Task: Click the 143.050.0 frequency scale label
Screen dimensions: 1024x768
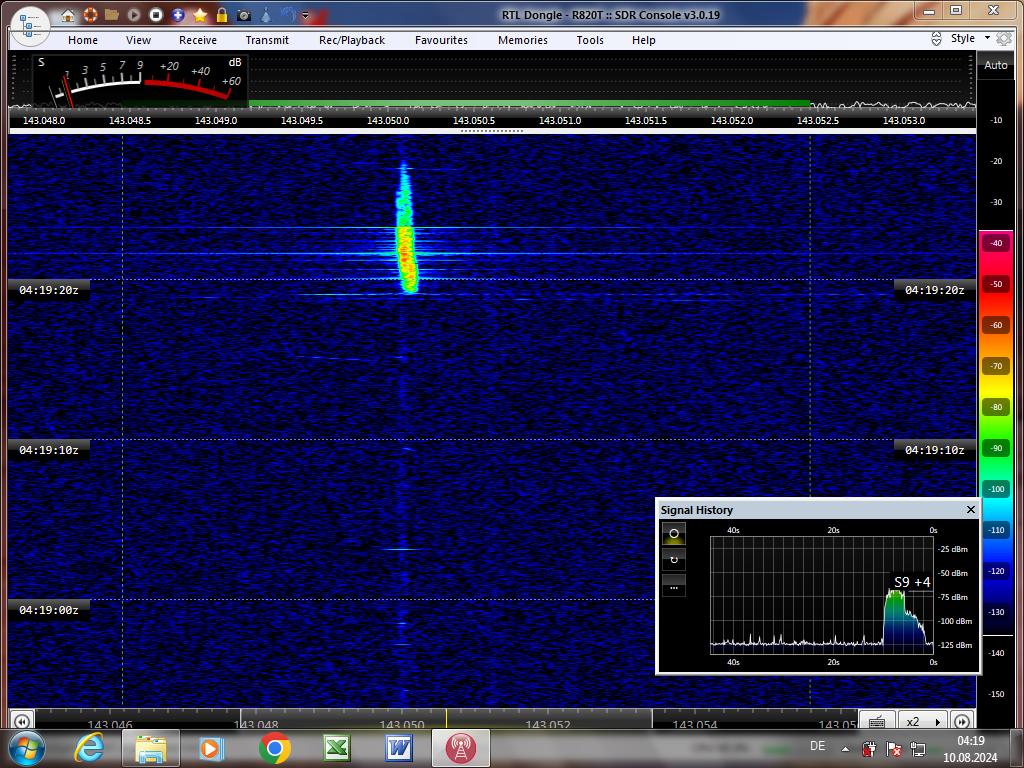Action: point(388,121)
